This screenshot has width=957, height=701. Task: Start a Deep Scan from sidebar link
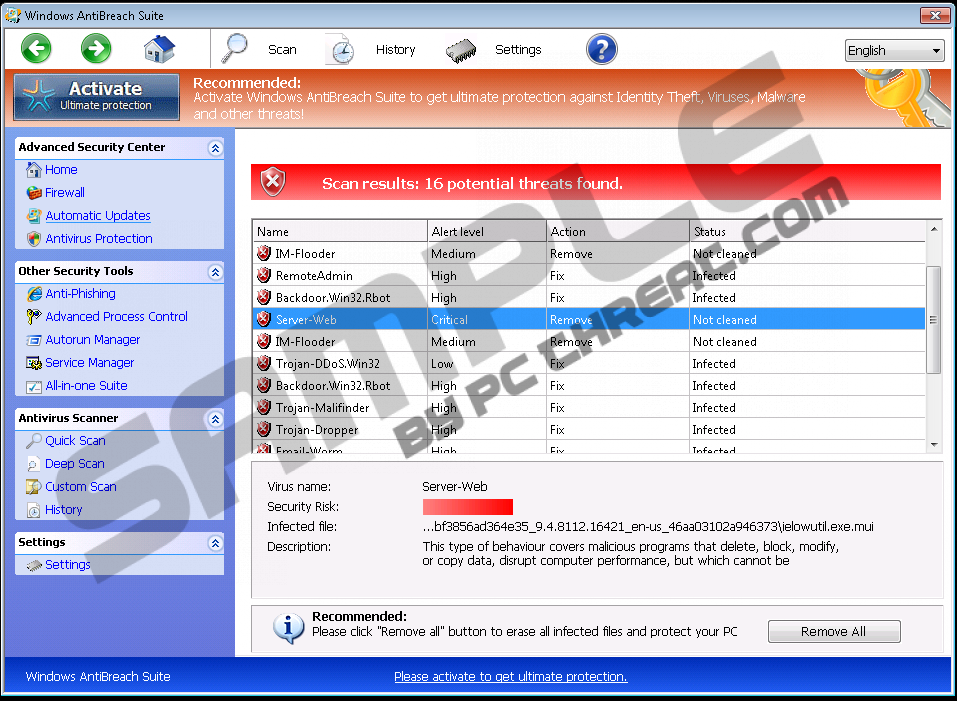tap(74, 464)
